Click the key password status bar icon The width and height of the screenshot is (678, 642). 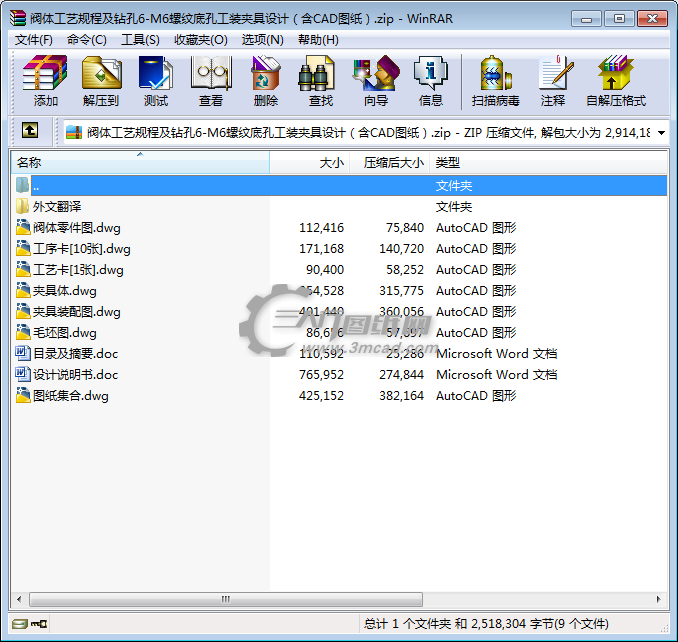39,624
